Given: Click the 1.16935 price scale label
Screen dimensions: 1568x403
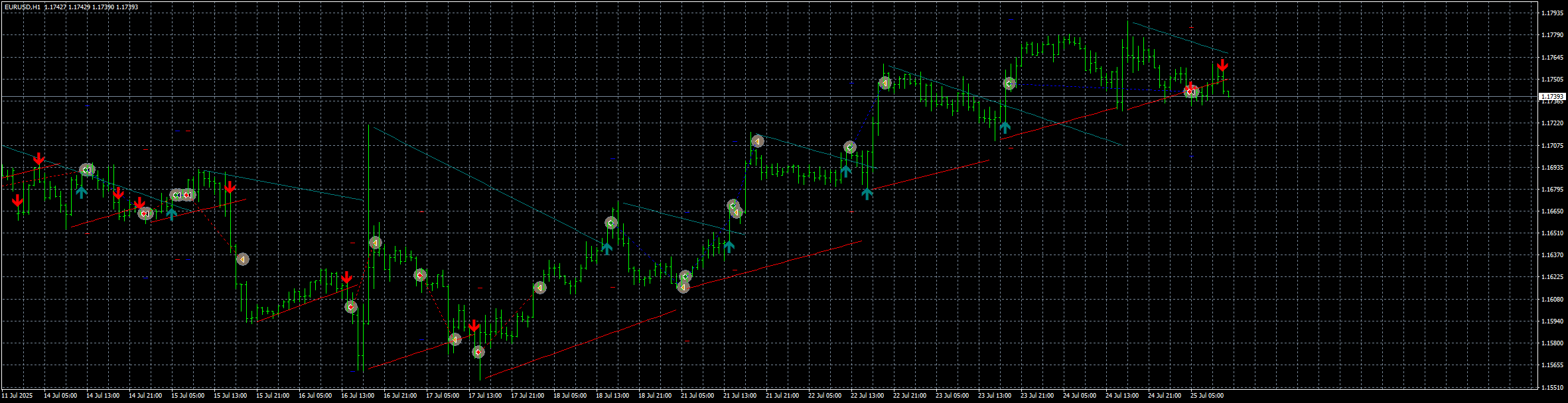Looking at the screenshot, I should pos(1551,167).
